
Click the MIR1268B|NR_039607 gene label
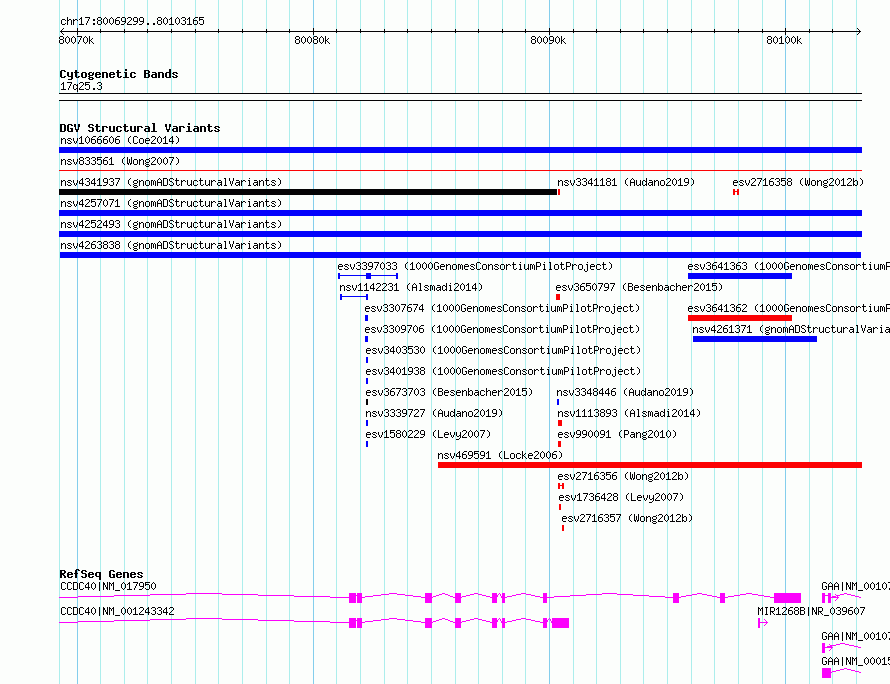[x=811, y=611]
